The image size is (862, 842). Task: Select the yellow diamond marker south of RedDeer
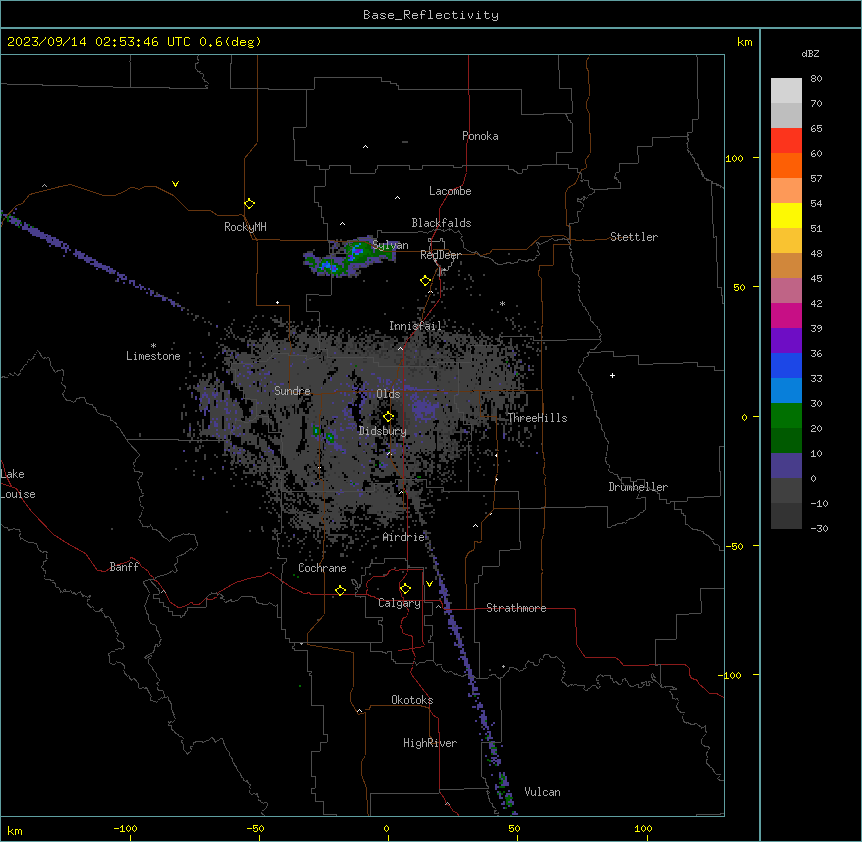click(x=426, y=281)
